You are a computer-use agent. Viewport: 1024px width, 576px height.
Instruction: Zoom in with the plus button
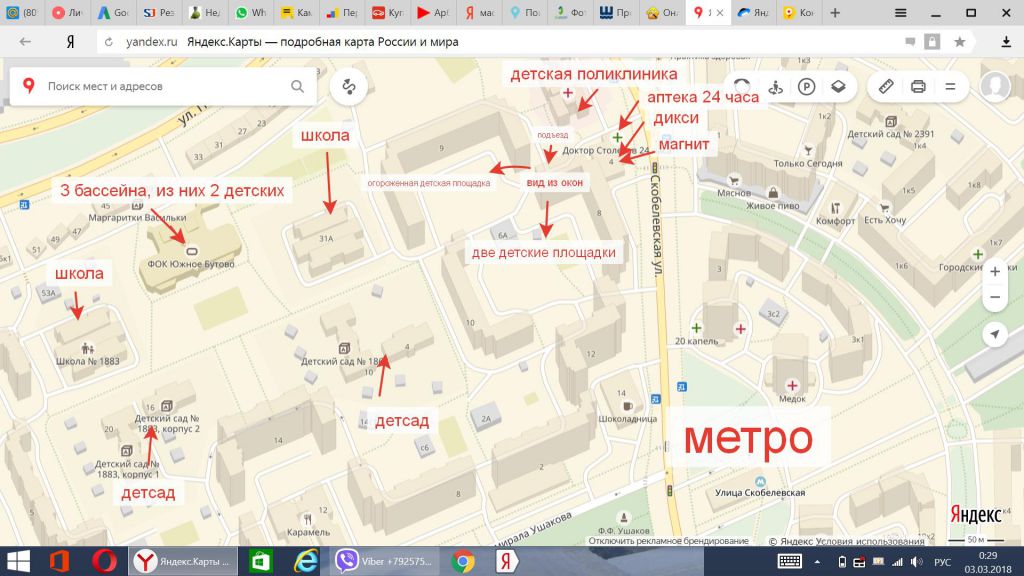(x=995, y=271)
